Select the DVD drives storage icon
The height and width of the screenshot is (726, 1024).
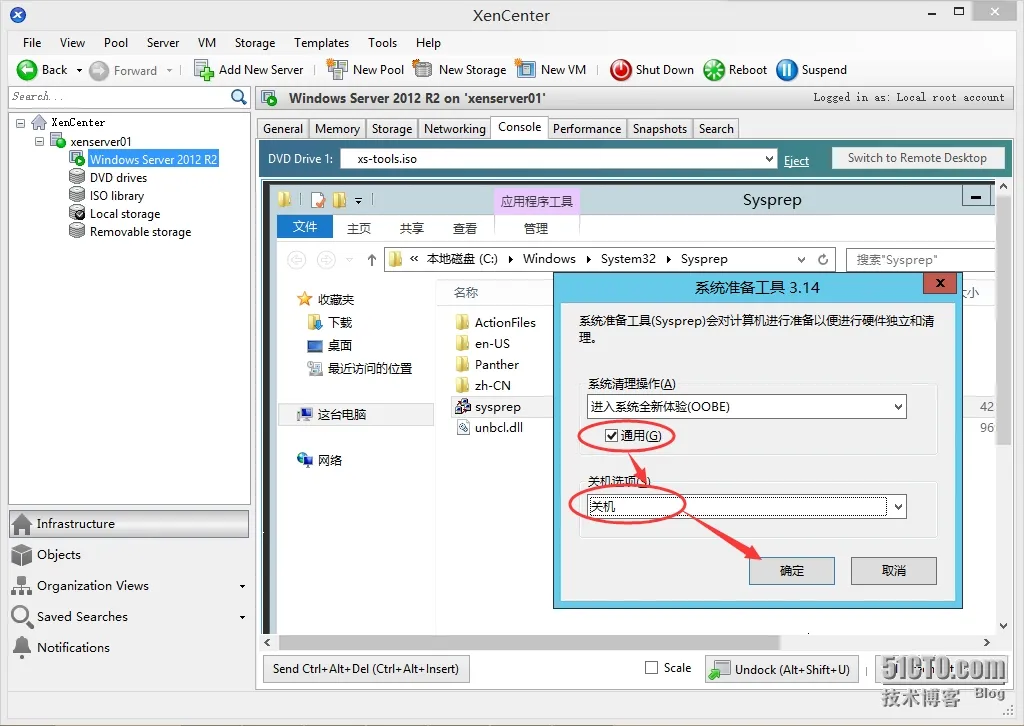pos(77,177)
